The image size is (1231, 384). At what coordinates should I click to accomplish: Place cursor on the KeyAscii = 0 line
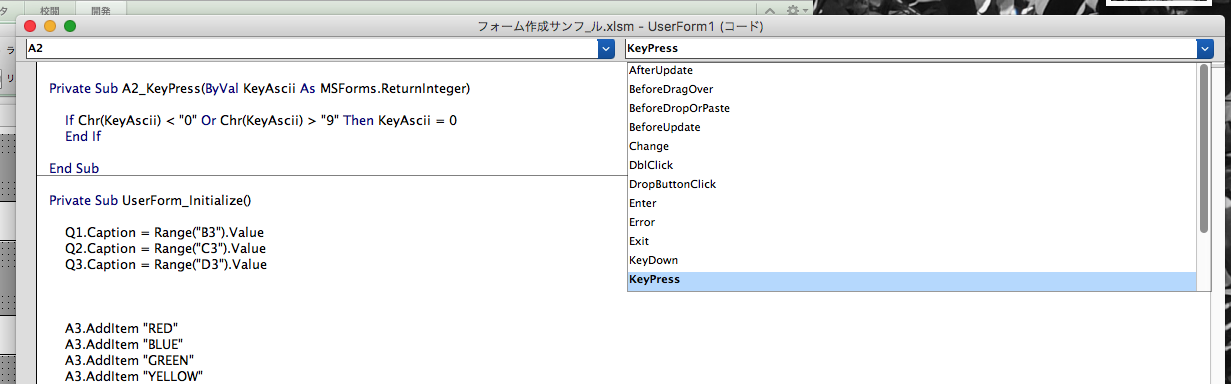click(x=261, y=120)
